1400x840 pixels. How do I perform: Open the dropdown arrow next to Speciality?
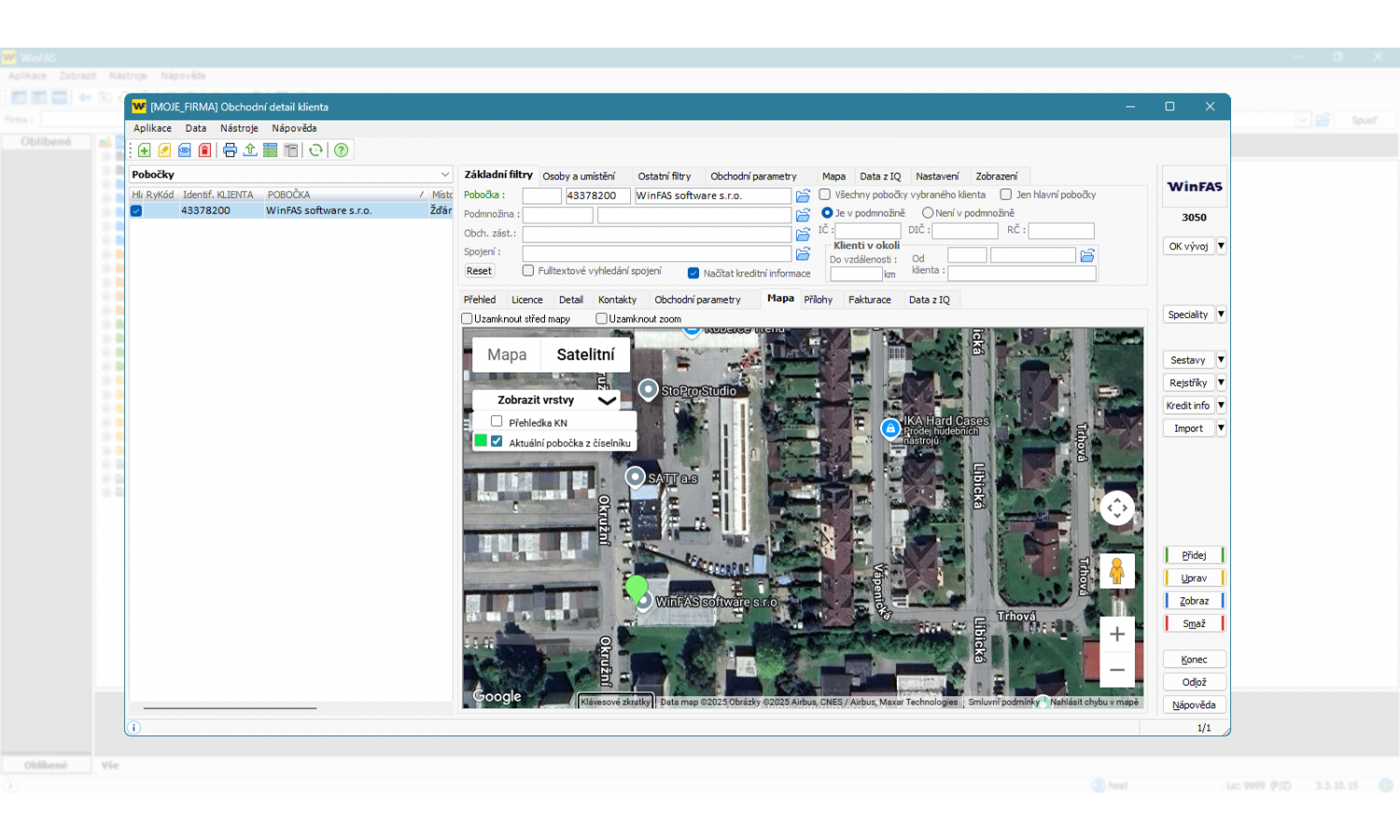click(x=1221, y=315)
